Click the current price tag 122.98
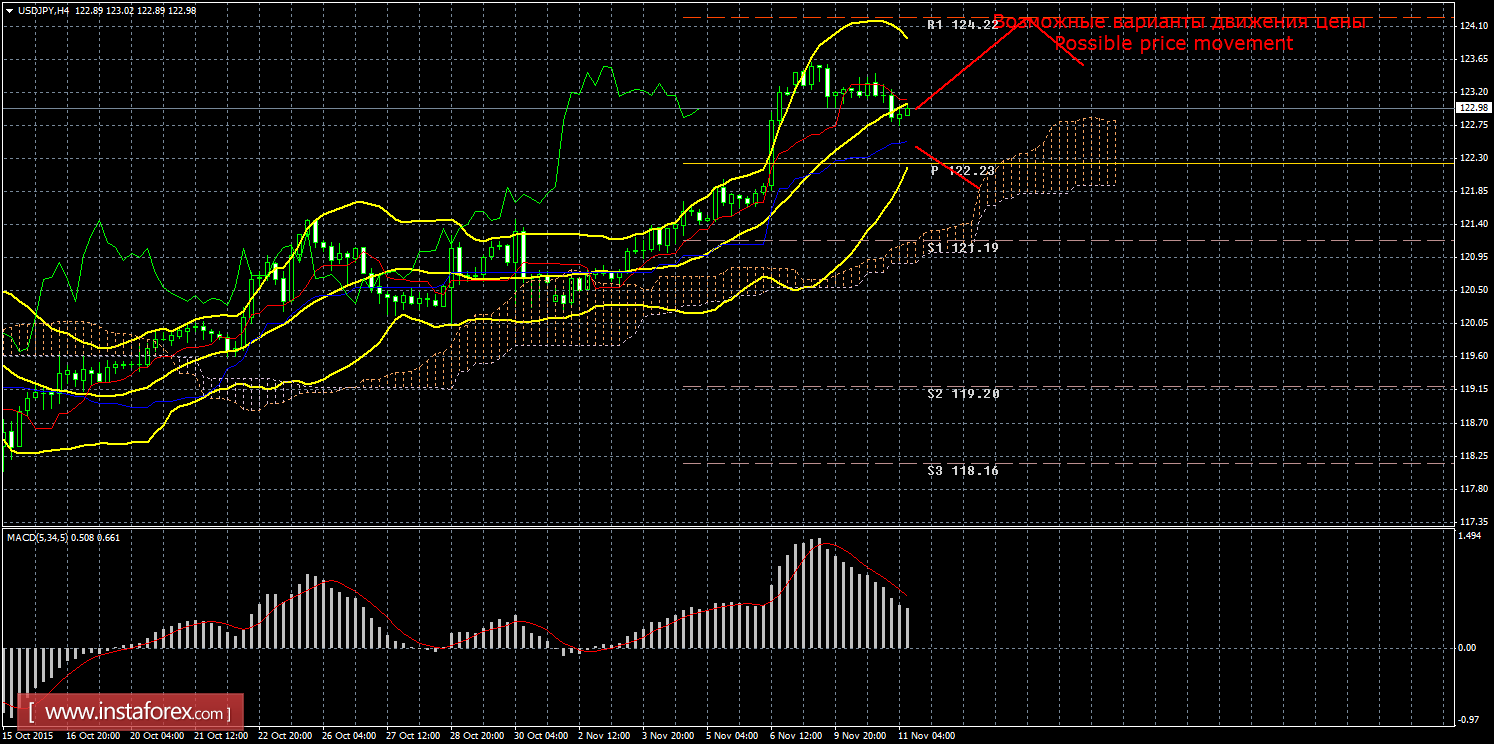This screenshot has width=1494, height=744. coord(1471,107)
